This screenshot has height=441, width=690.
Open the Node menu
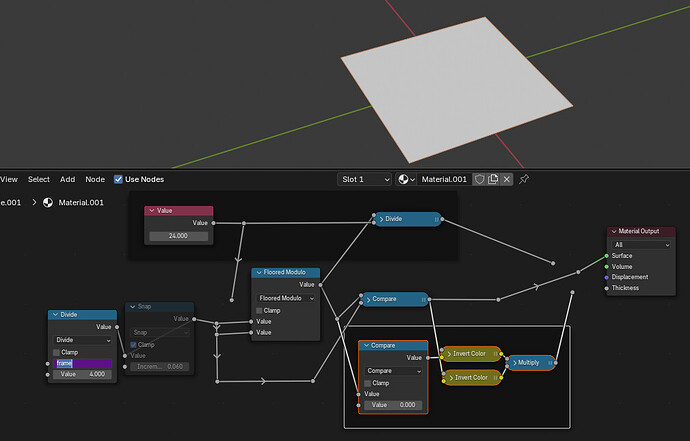95,179
